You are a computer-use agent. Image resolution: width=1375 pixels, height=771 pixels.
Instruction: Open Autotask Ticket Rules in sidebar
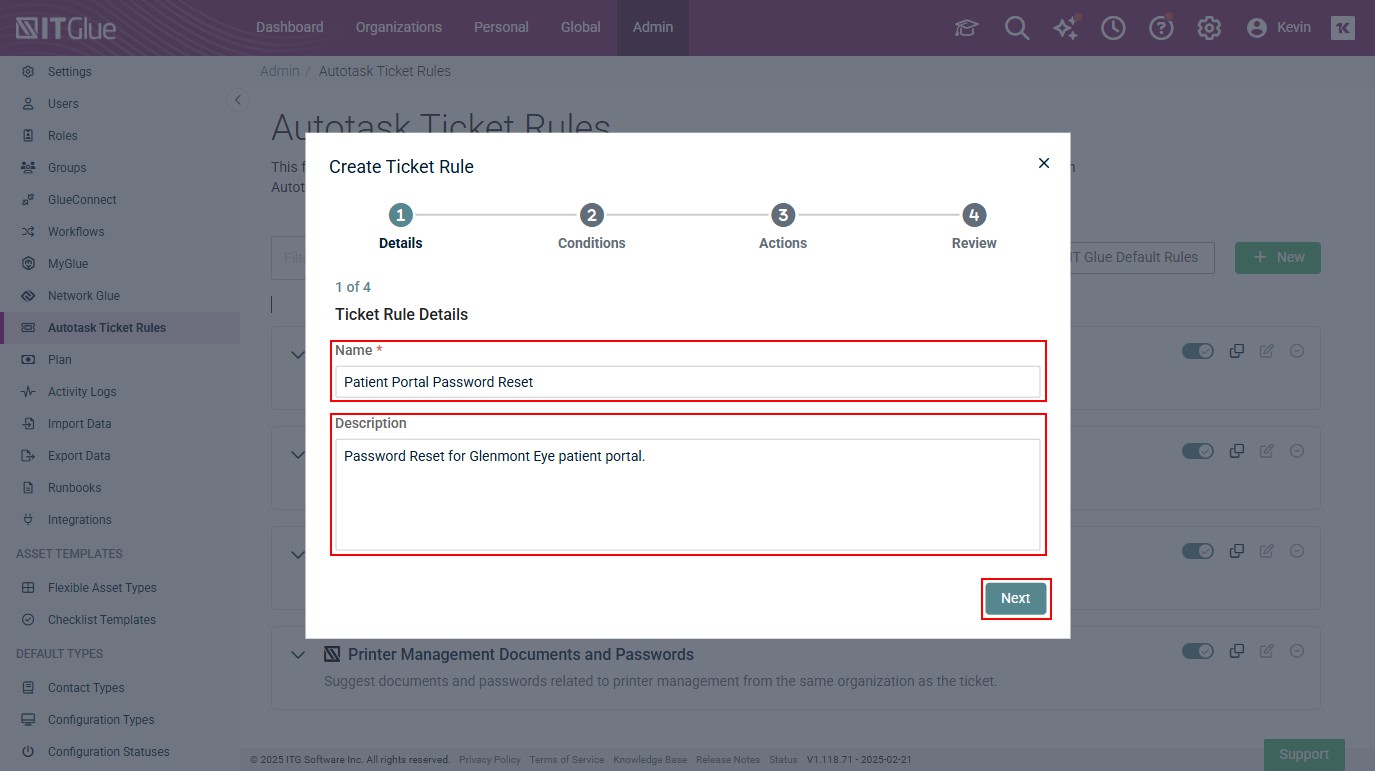(x=120, y=328)
